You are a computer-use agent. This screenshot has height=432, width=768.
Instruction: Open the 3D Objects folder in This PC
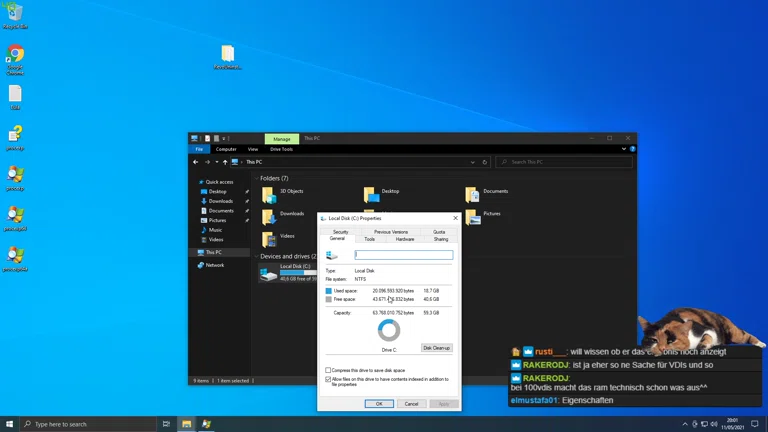pos(283,194)
